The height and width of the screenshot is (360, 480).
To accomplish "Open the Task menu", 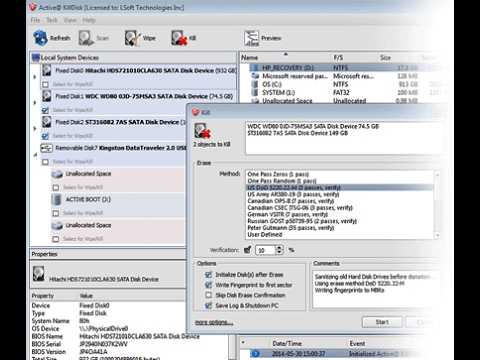I will 52,20.
